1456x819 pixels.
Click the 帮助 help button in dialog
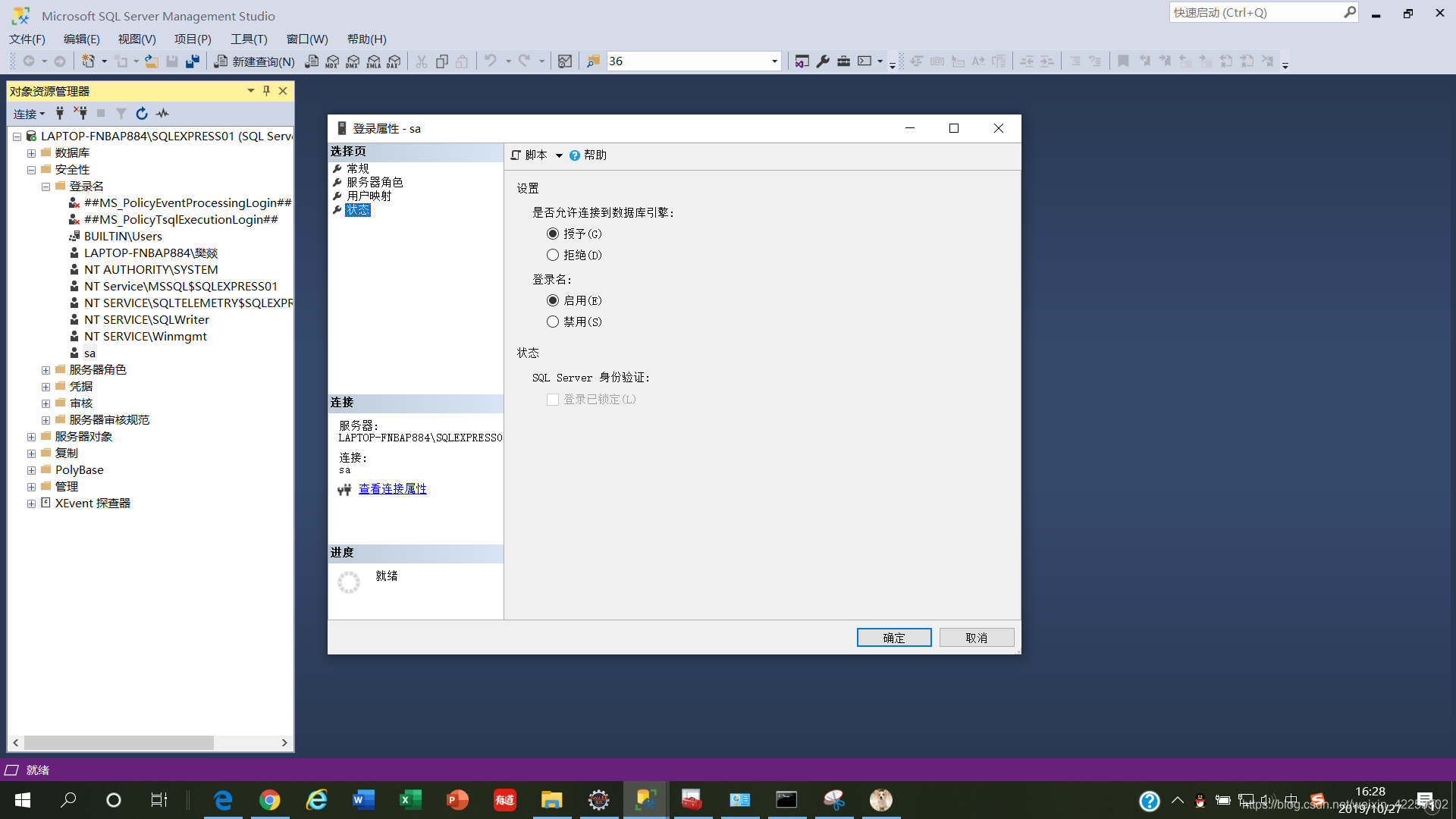point(588,155)
